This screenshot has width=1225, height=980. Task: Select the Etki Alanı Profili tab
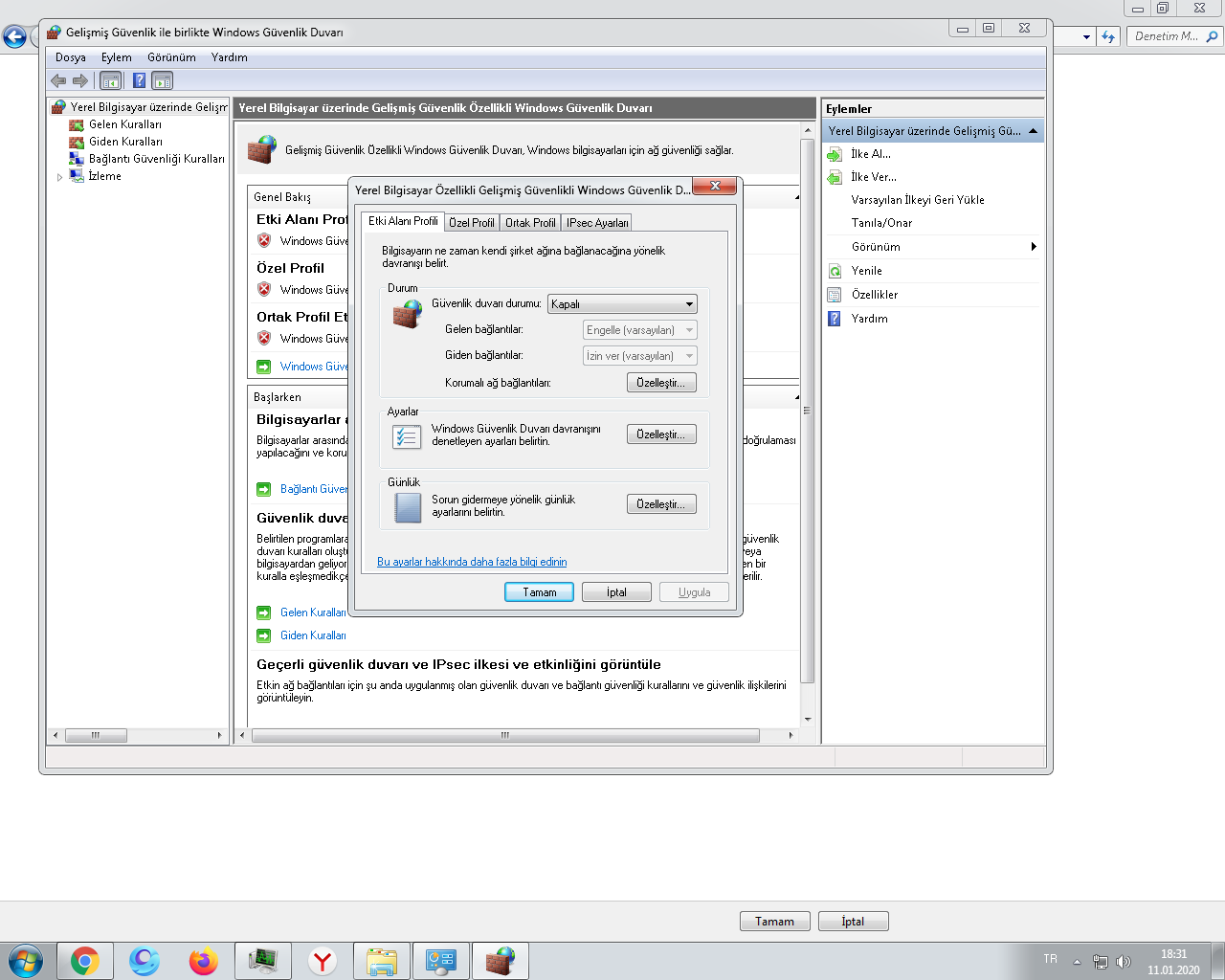[x=403, y=221]
